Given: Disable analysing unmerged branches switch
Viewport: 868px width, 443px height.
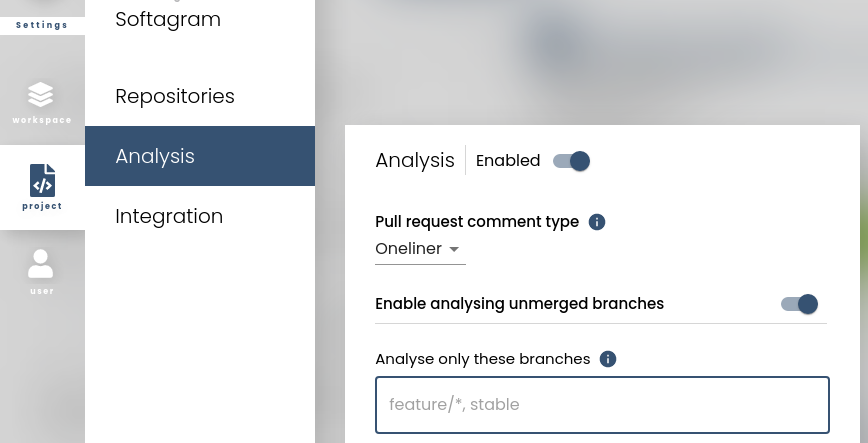Looking at the screenshot, I should pyautogui.click(x=800, y=304).
